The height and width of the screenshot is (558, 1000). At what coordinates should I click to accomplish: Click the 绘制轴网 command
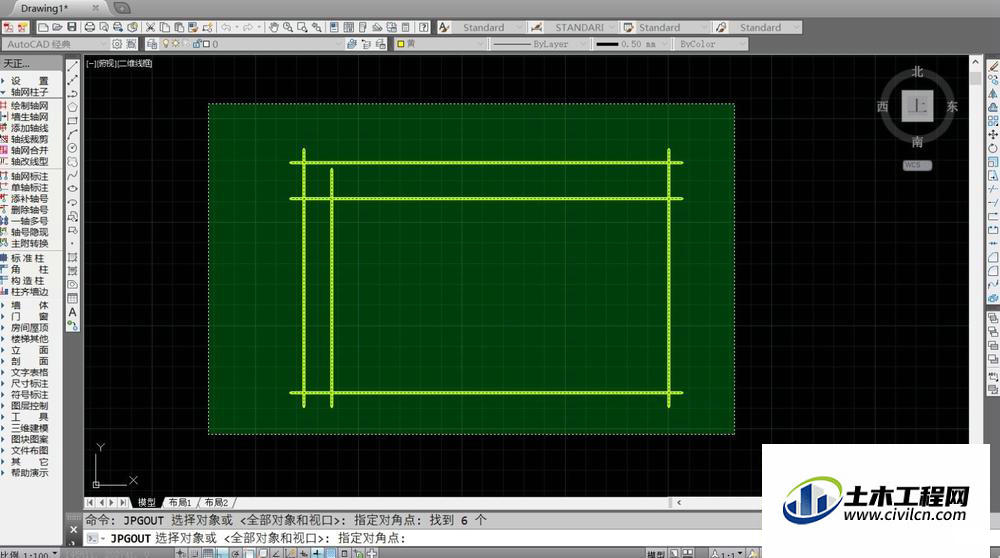pos(29,106)
